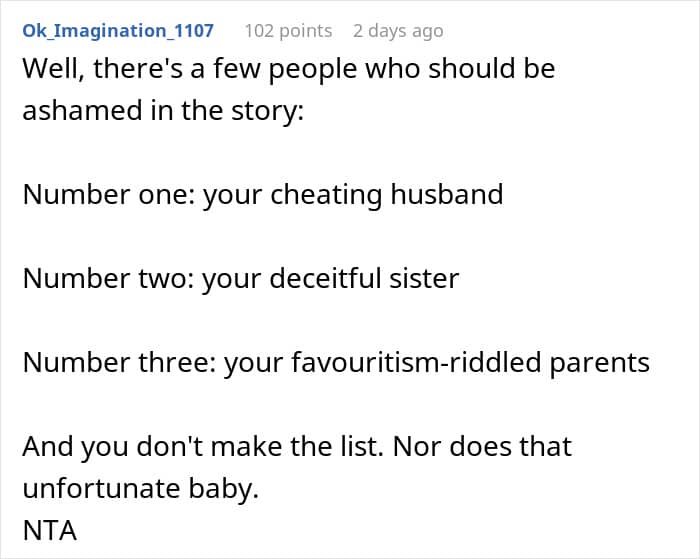This screenshot has width=700, height=559.
Task: Click the word "sister"
Action: pos(424,278)
